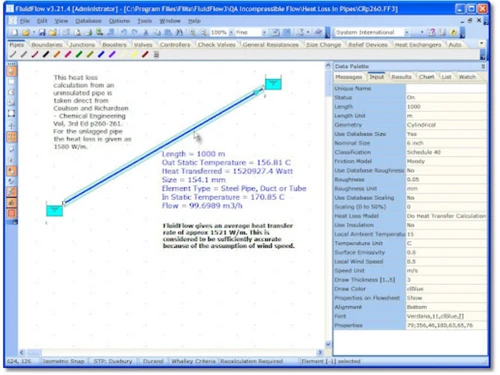Screen dimensions: 500x375
Task: Select the bright yellow pipe icon
Action: click(x=134, y=54)
